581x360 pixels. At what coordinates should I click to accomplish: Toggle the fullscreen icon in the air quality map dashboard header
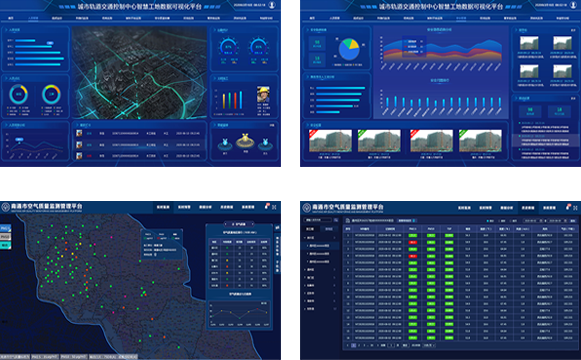274,207
